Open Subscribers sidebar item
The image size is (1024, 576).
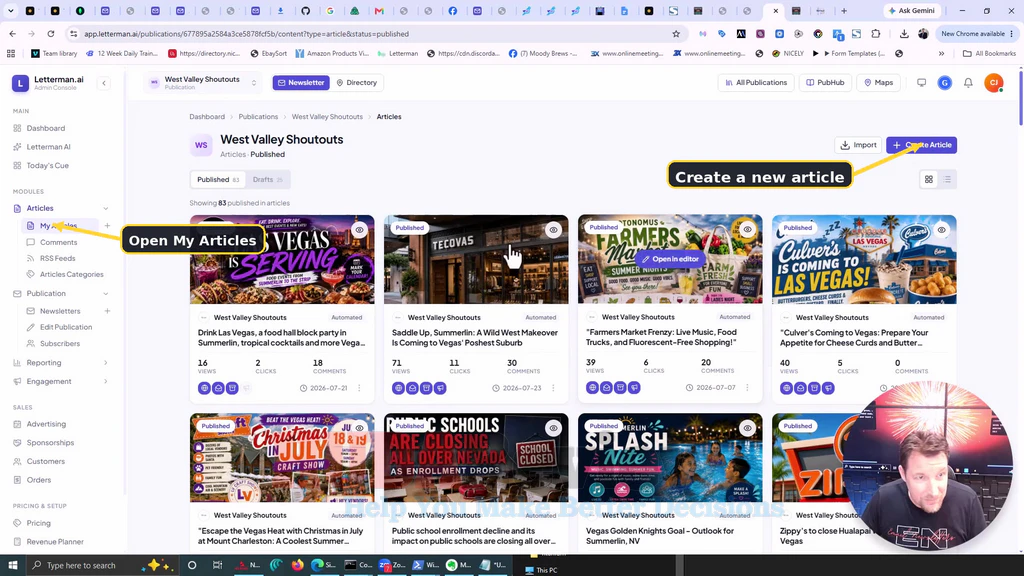click(59, 344)
